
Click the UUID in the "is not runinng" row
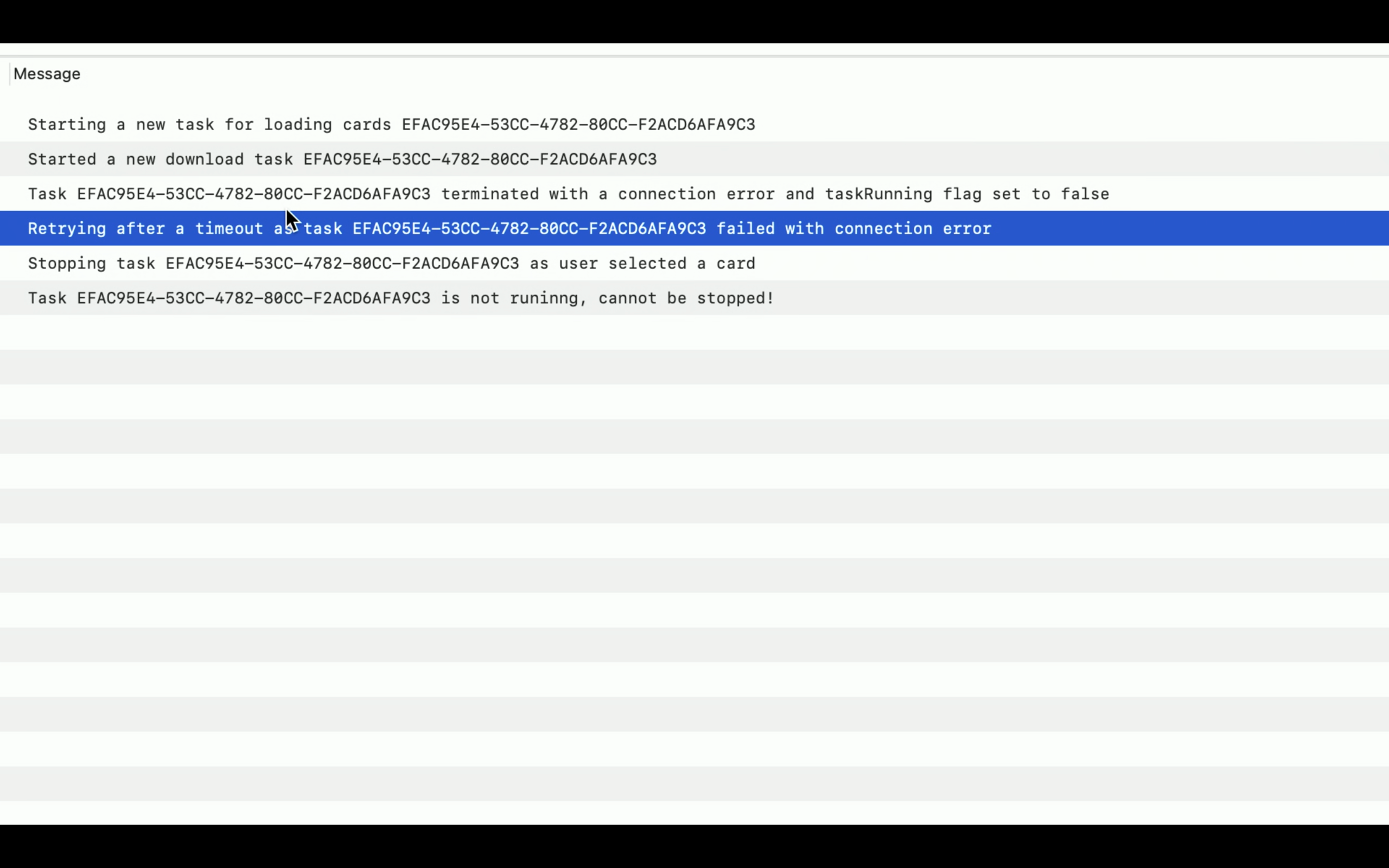pos(254,298)
